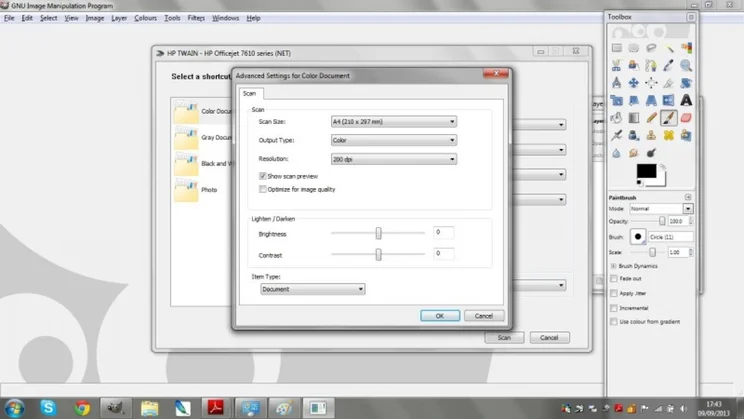
Task: Open the Scan Size dropdown
Action: 393,122
